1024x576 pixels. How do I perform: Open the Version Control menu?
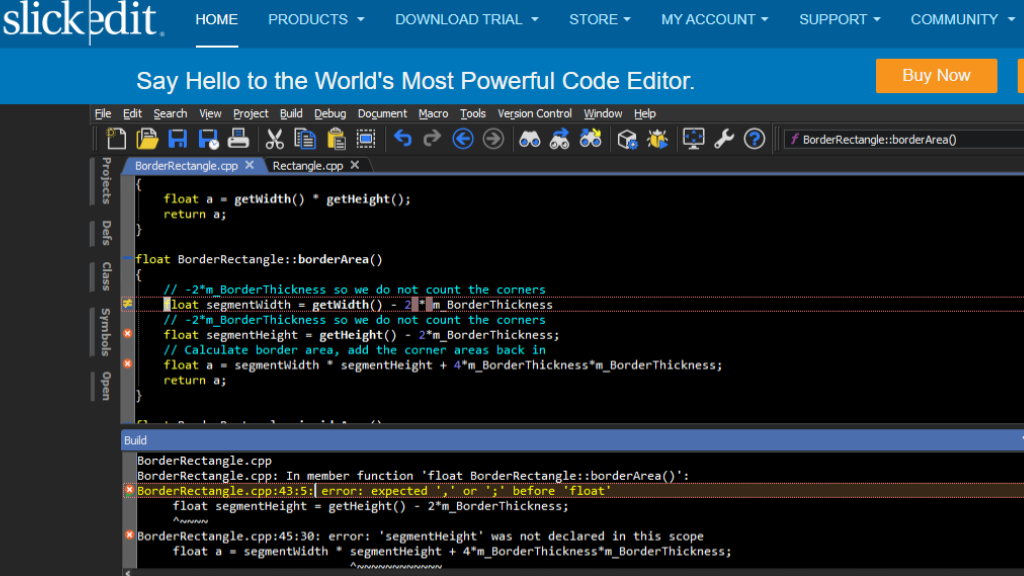tap(534, 114)
